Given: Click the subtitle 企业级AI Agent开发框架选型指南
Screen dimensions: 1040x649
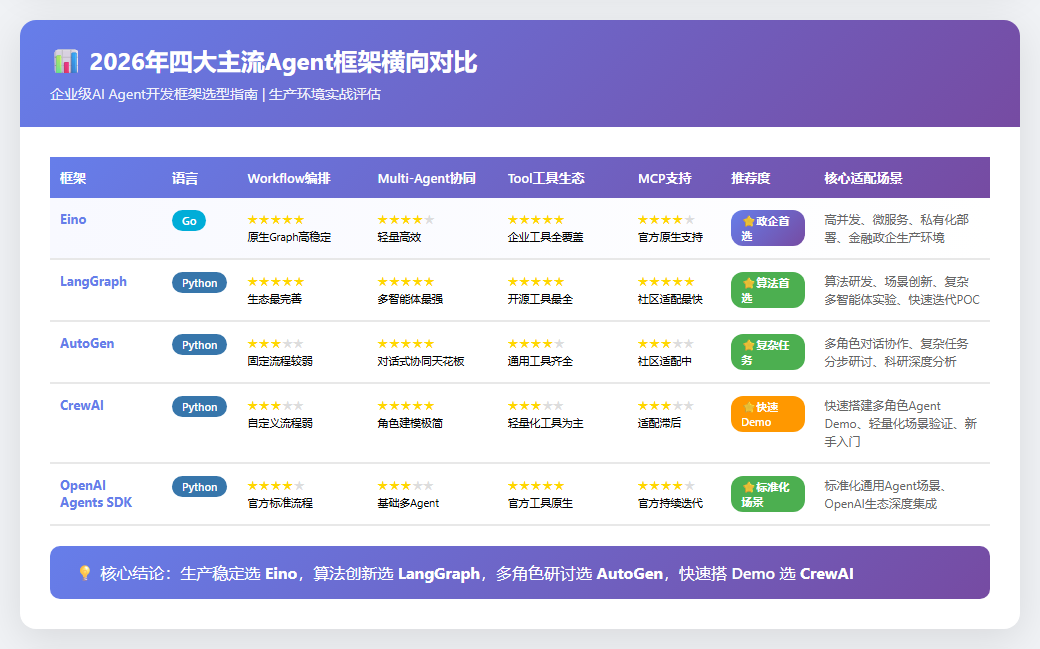Looking at the screenshot, I should click(x=154, y=94).
